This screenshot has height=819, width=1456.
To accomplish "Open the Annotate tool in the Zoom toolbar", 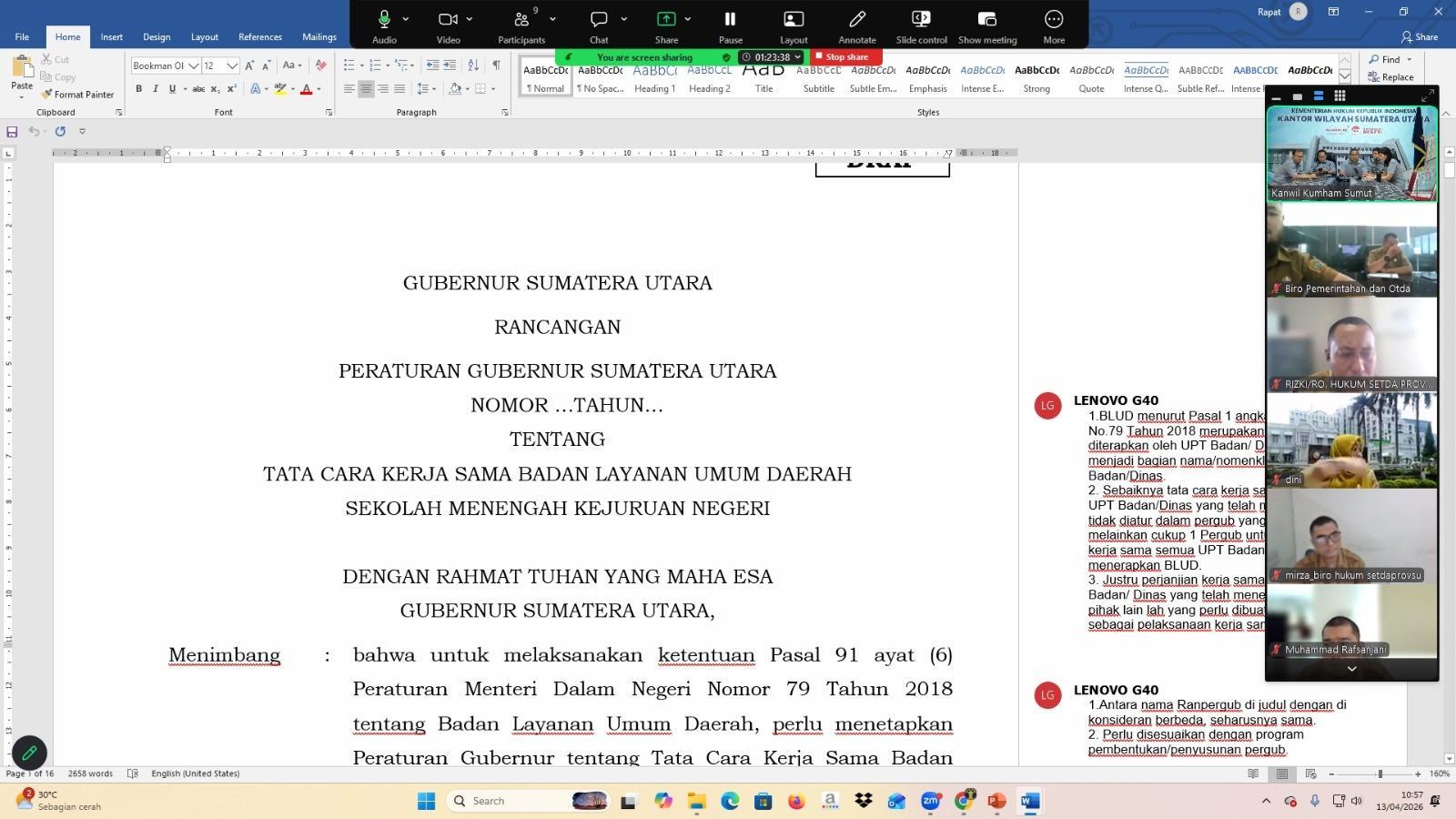I will (856, 25).
